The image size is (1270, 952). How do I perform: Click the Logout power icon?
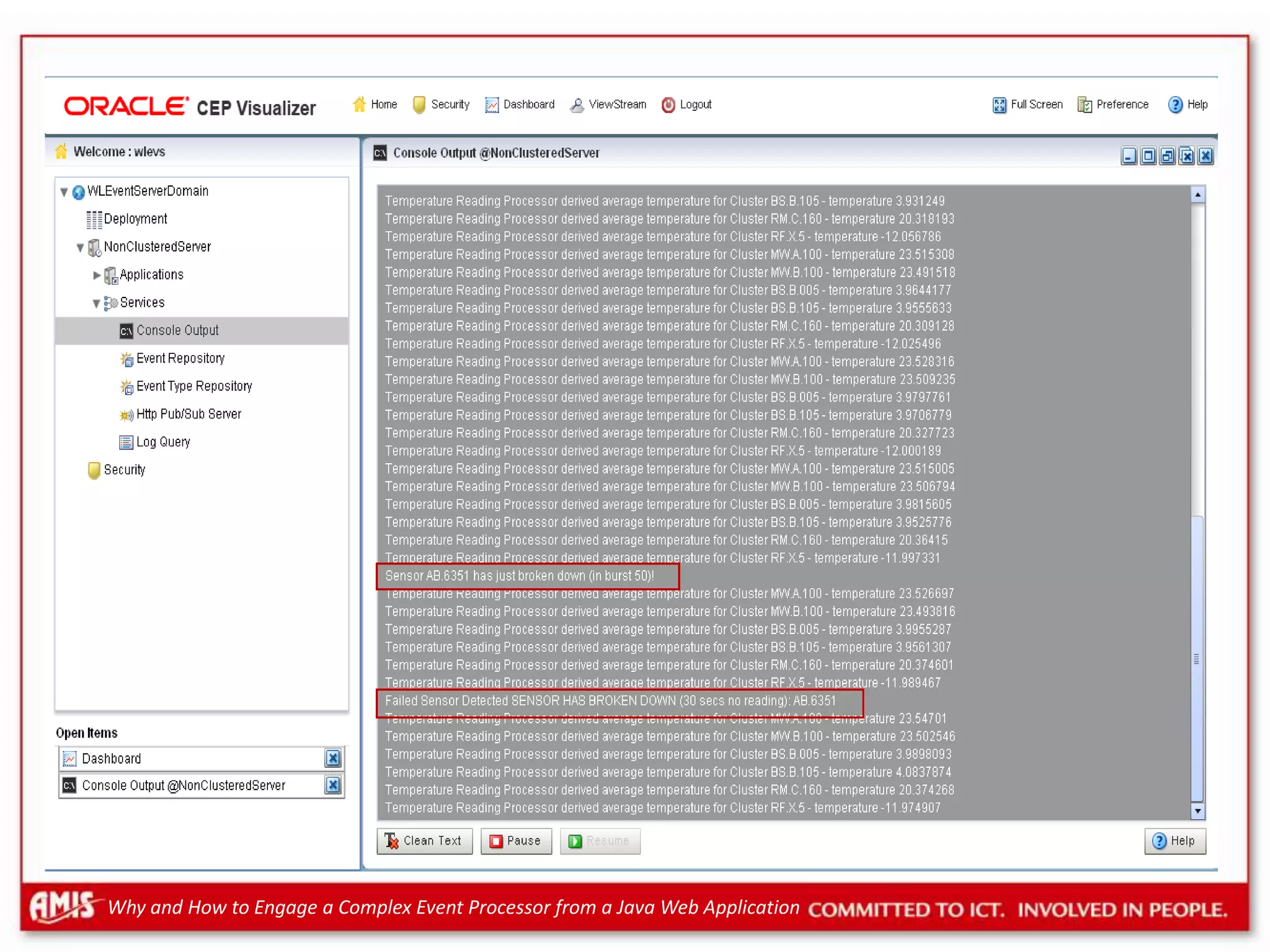tap(668, 105)
